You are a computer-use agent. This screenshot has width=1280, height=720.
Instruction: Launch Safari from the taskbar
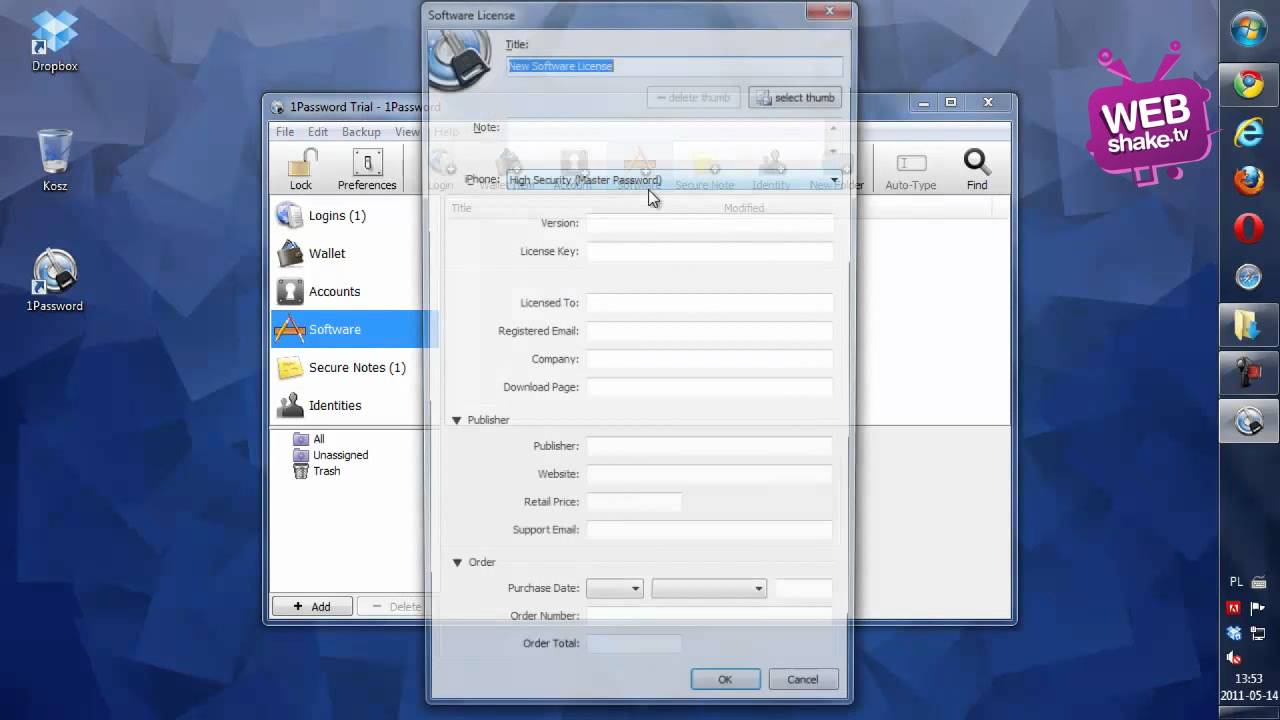tap(1249, 277)
